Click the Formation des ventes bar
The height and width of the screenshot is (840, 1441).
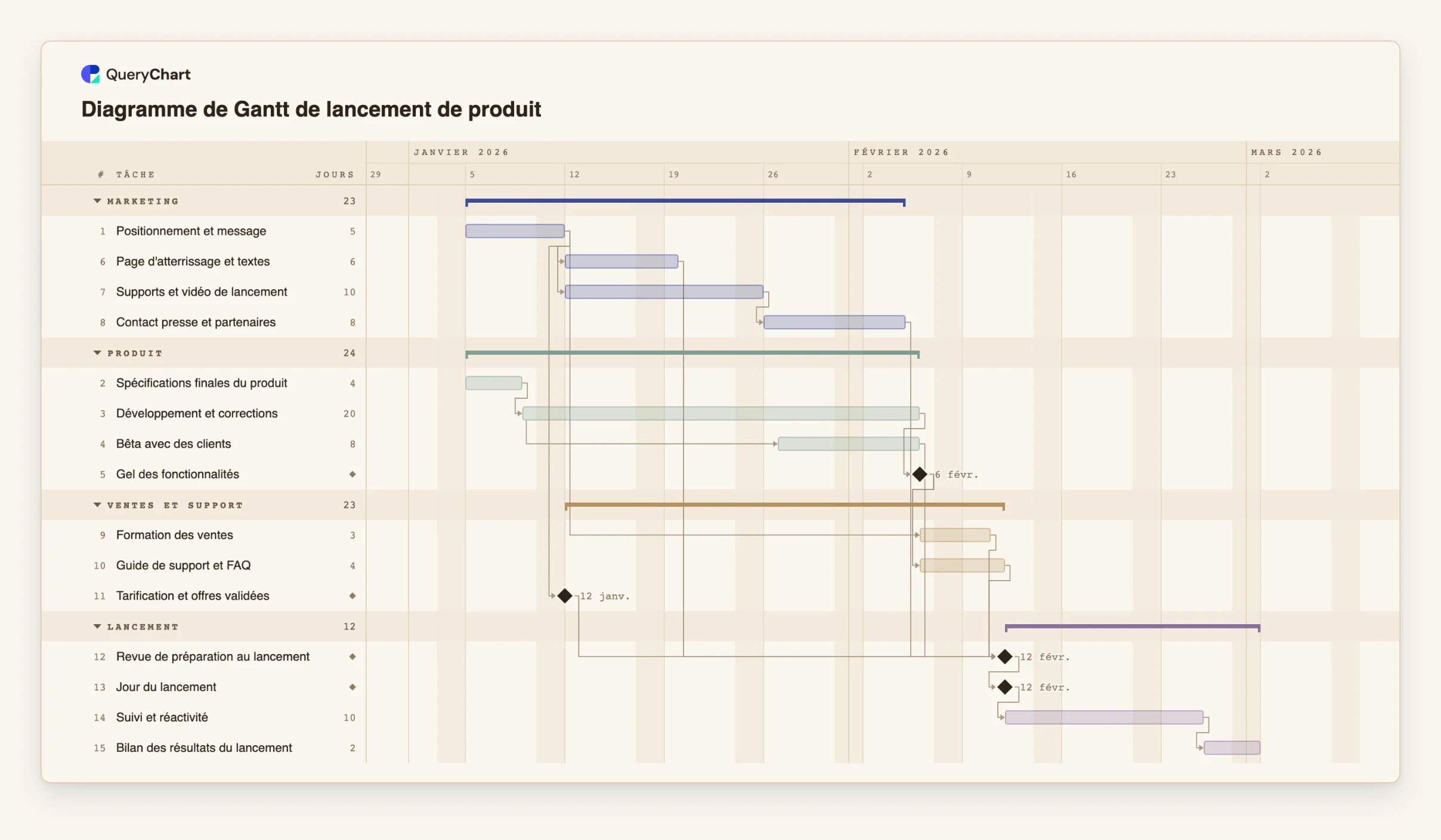955,535
